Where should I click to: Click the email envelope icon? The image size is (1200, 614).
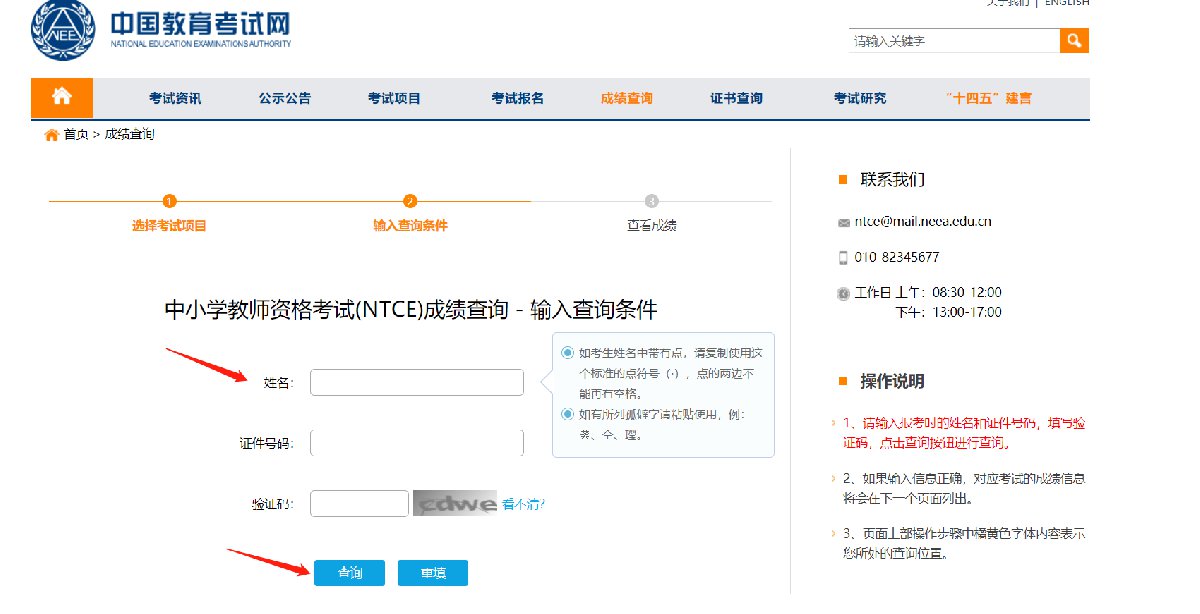tap(843, 222)
